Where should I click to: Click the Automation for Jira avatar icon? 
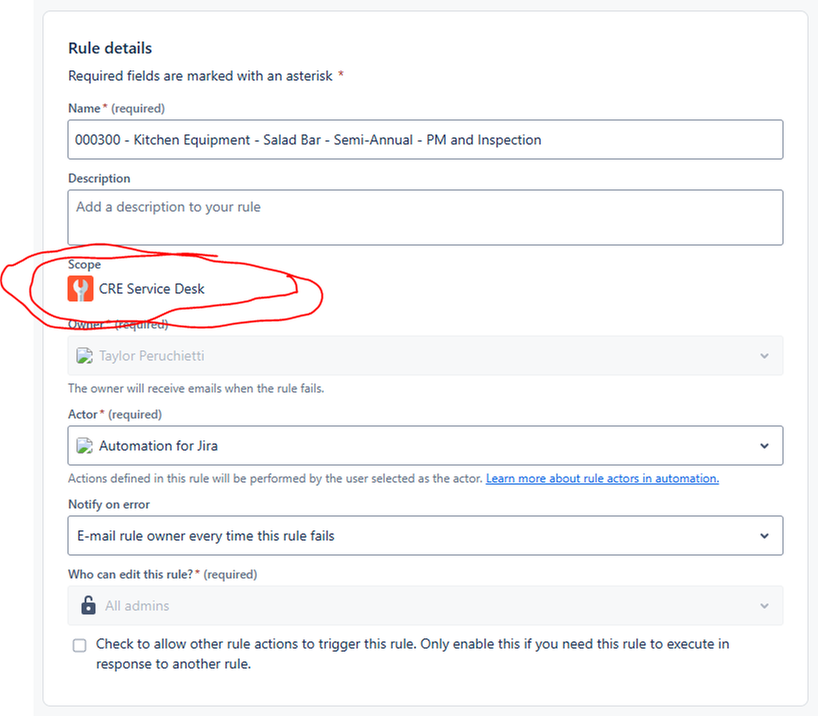[x=84, y=446]
